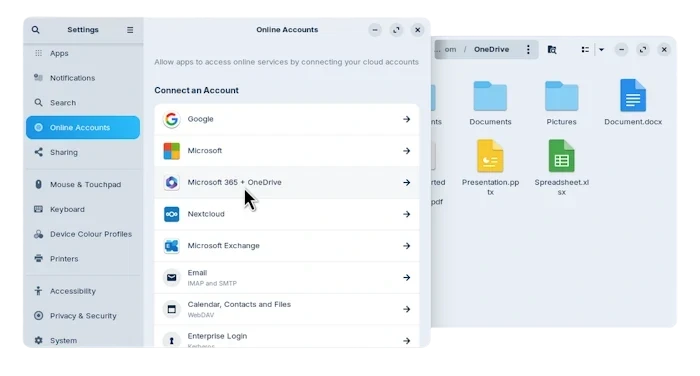Click the Microsoft logo icon
This screenshot has height=376, width=700.
tap(171, 151)
